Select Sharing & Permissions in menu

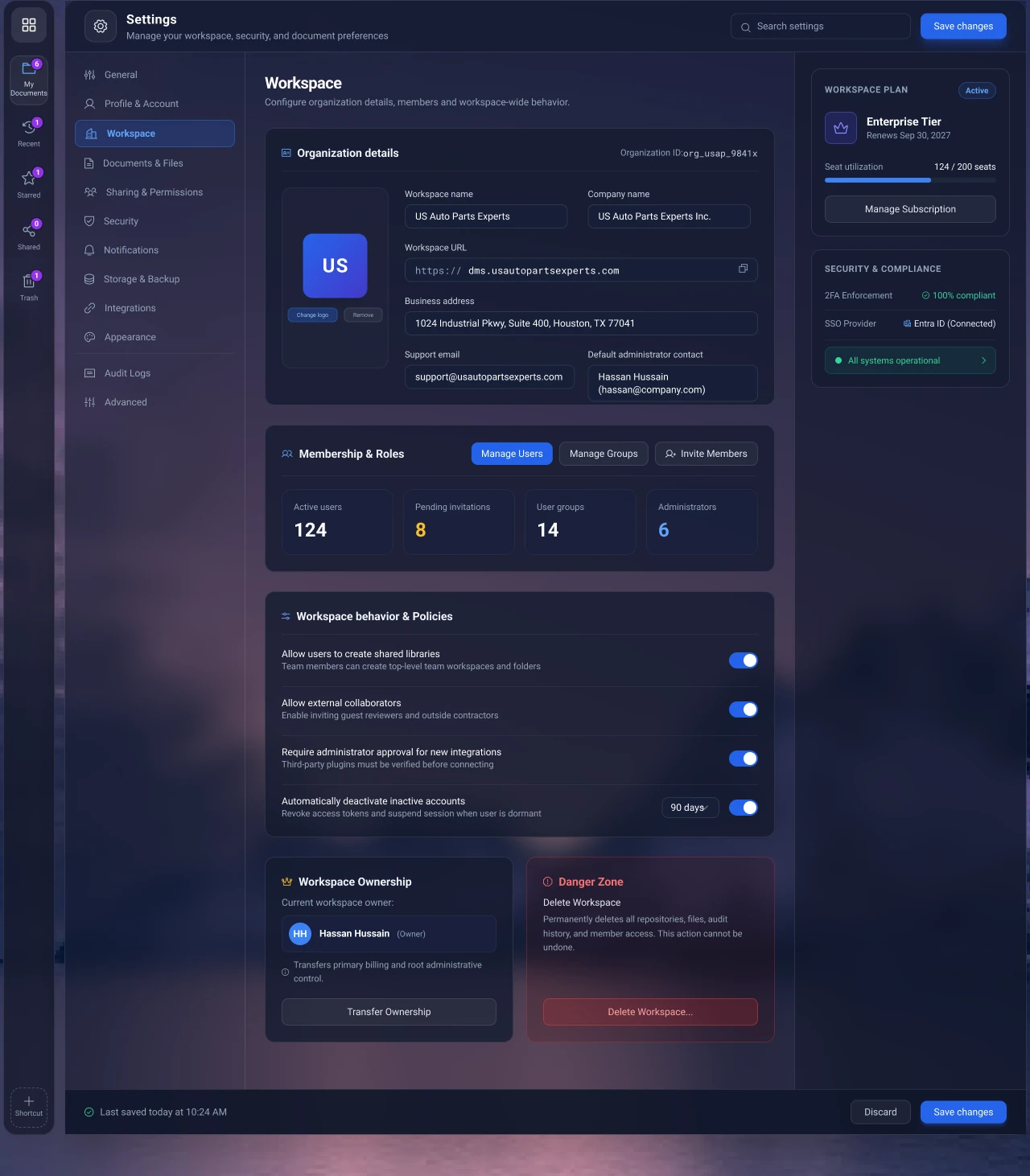tap(154, 192)
